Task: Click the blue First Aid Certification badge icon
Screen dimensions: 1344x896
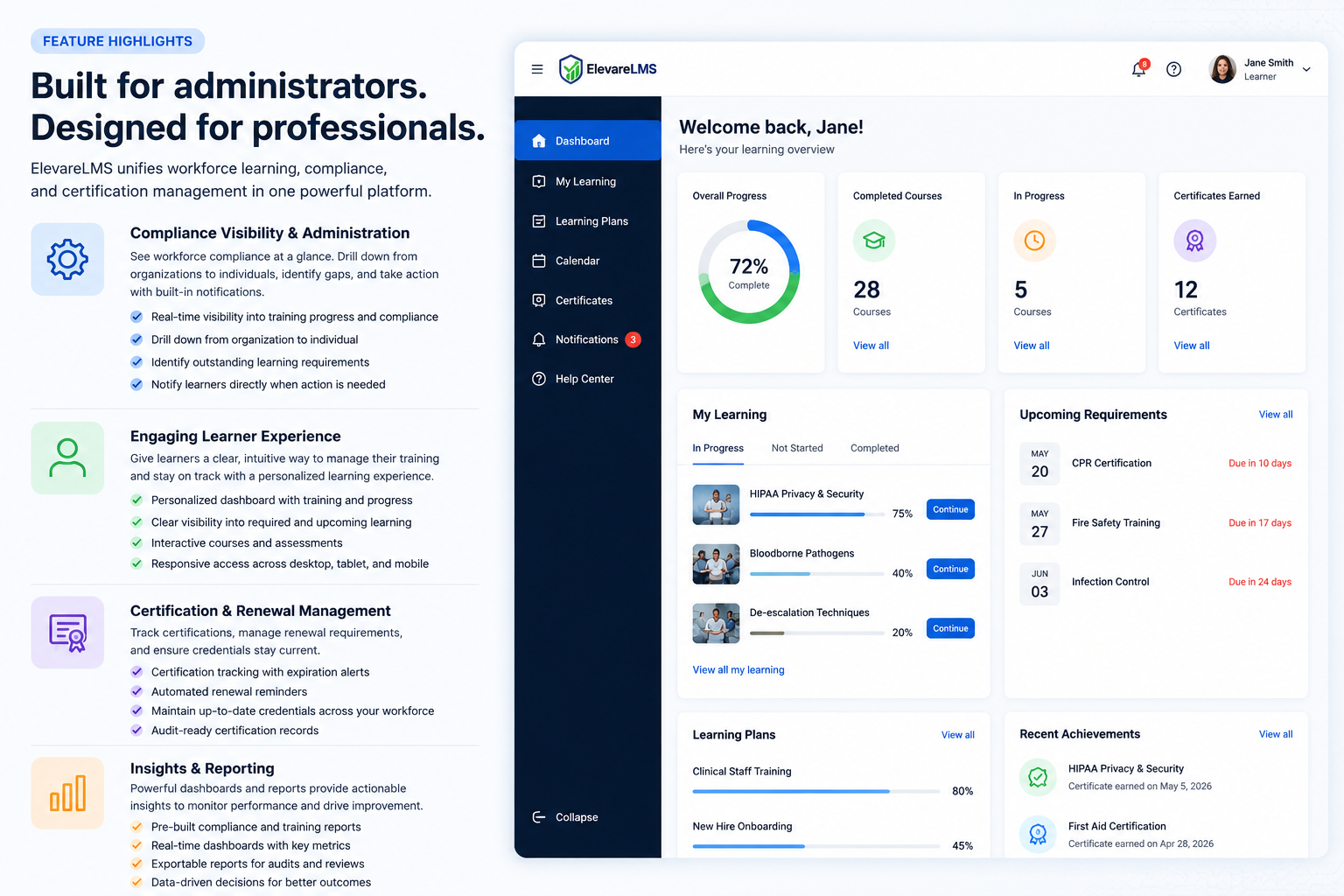Action: click(1038, 835)
